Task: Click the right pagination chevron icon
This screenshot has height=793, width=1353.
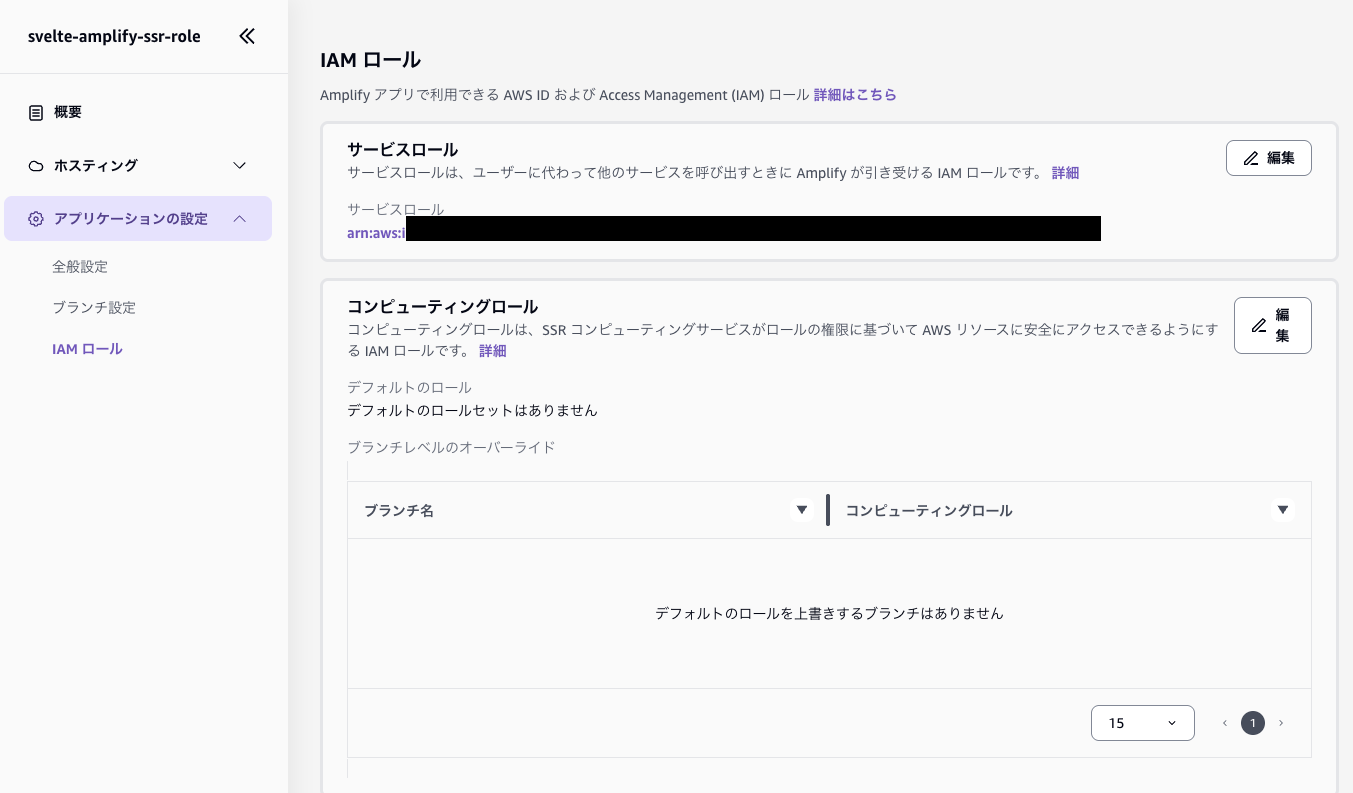Action: tap(1281, 723)
